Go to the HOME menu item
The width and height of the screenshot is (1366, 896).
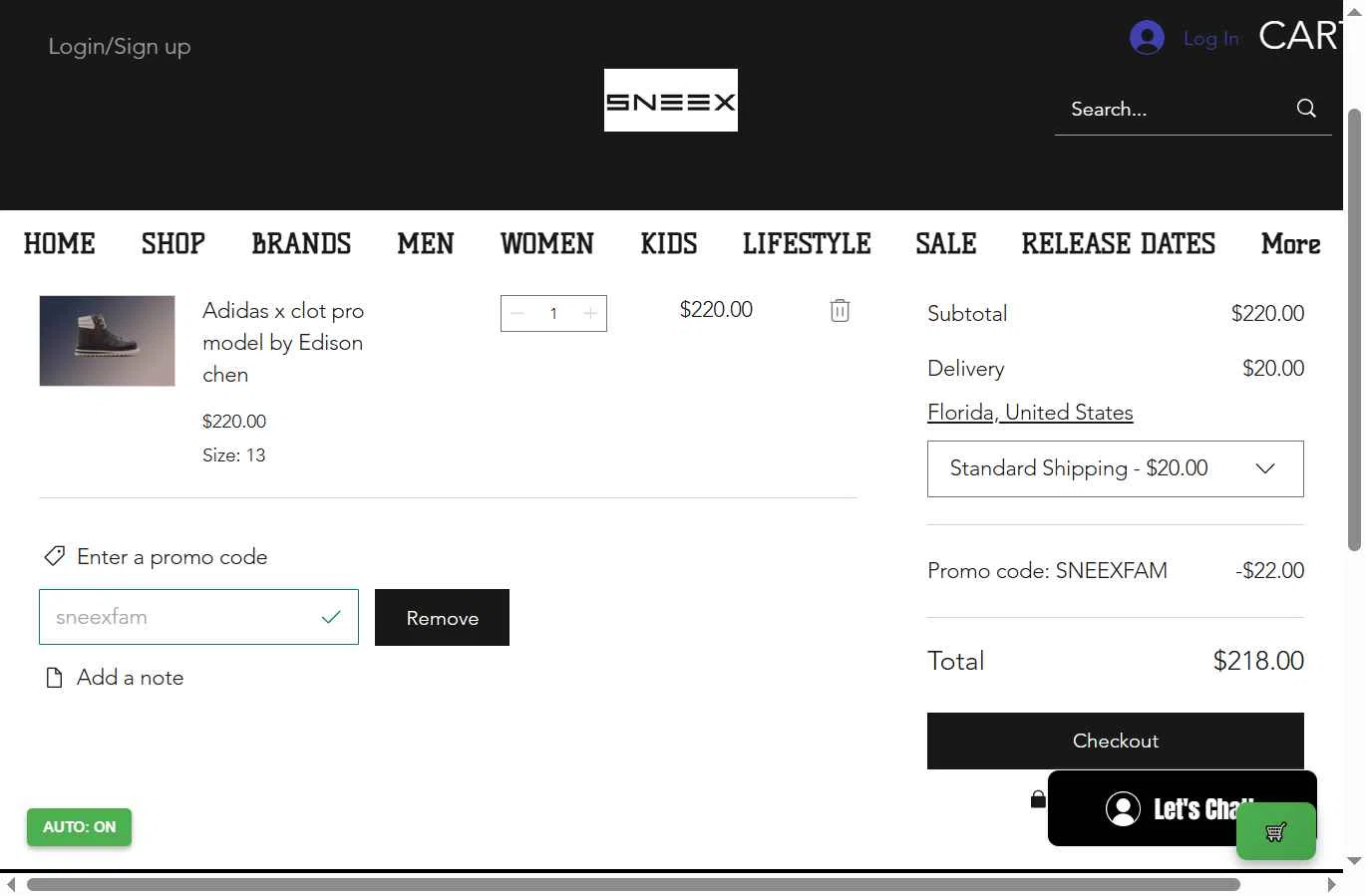pos(60,244)
